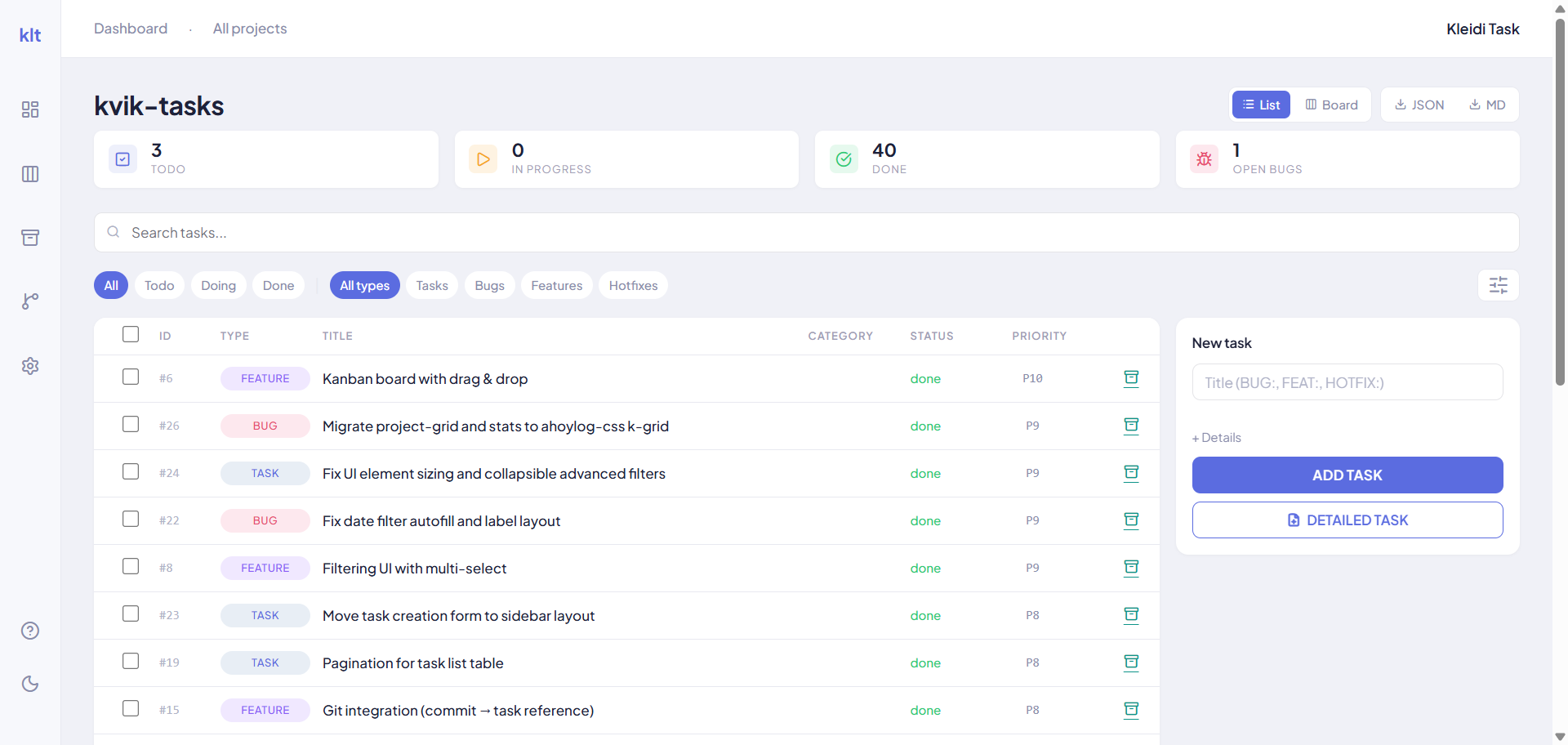Switch to List view
This screenshot has width=1568, height=745.
point(1261,105)
